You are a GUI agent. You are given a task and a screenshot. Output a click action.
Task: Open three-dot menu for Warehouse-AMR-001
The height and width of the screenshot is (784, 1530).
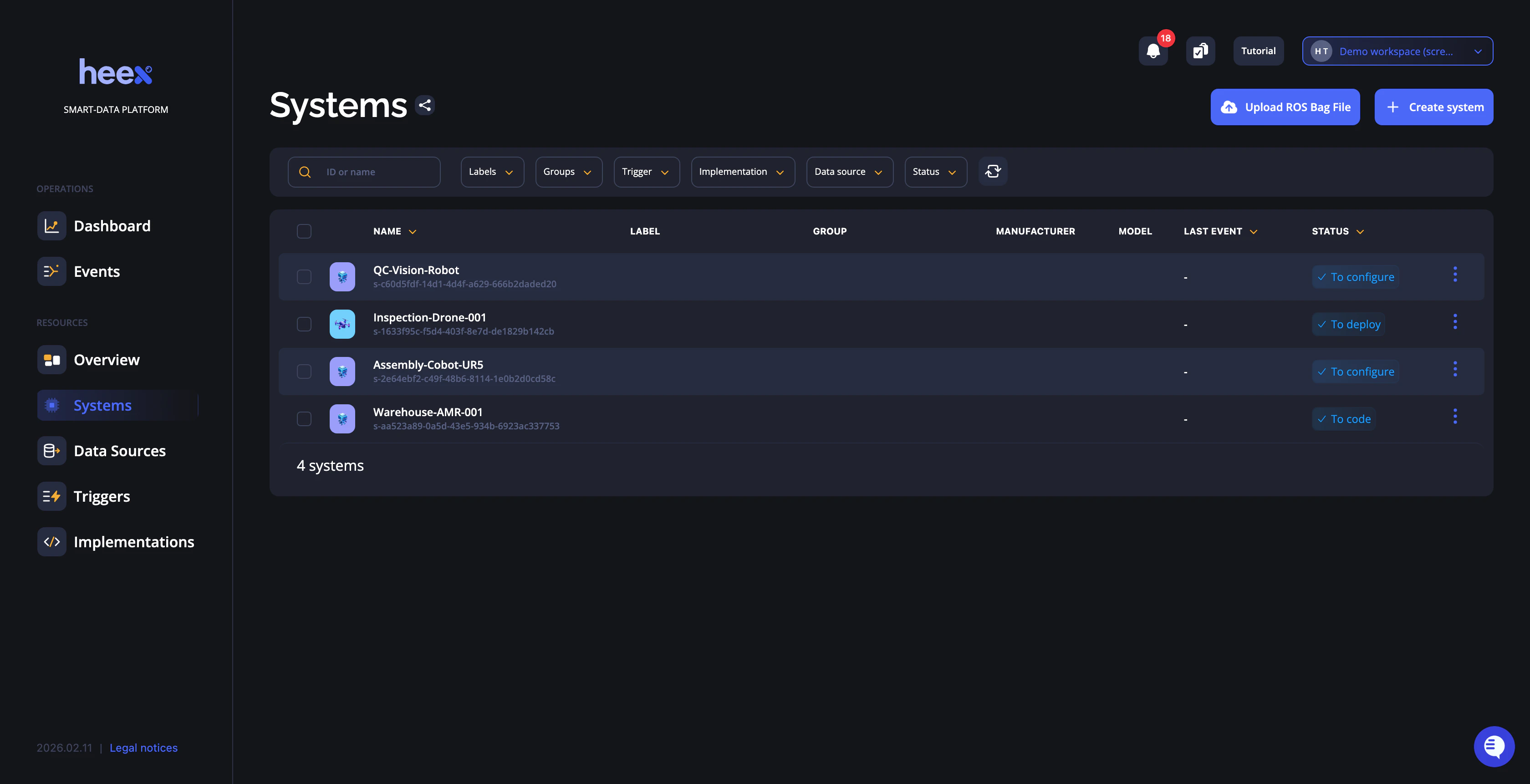1454,416
